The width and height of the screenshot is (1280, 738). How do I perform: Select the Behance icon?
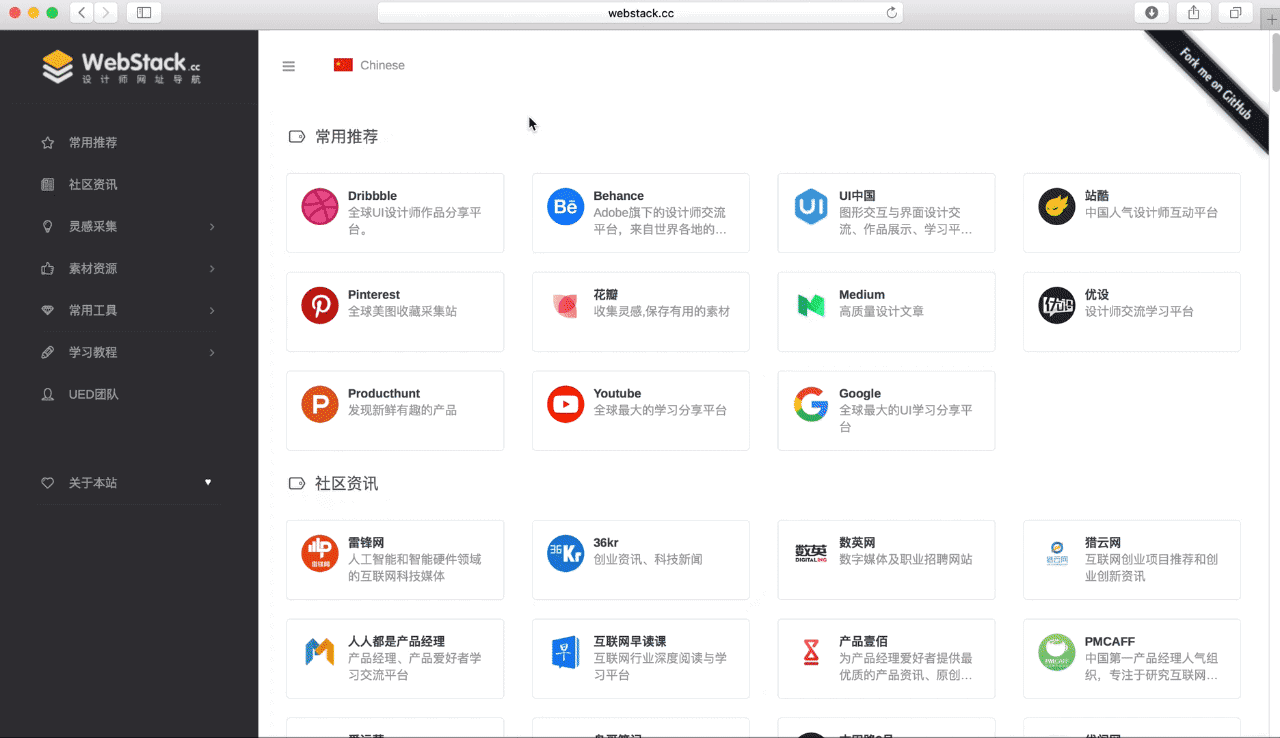(x=565, y=206)
